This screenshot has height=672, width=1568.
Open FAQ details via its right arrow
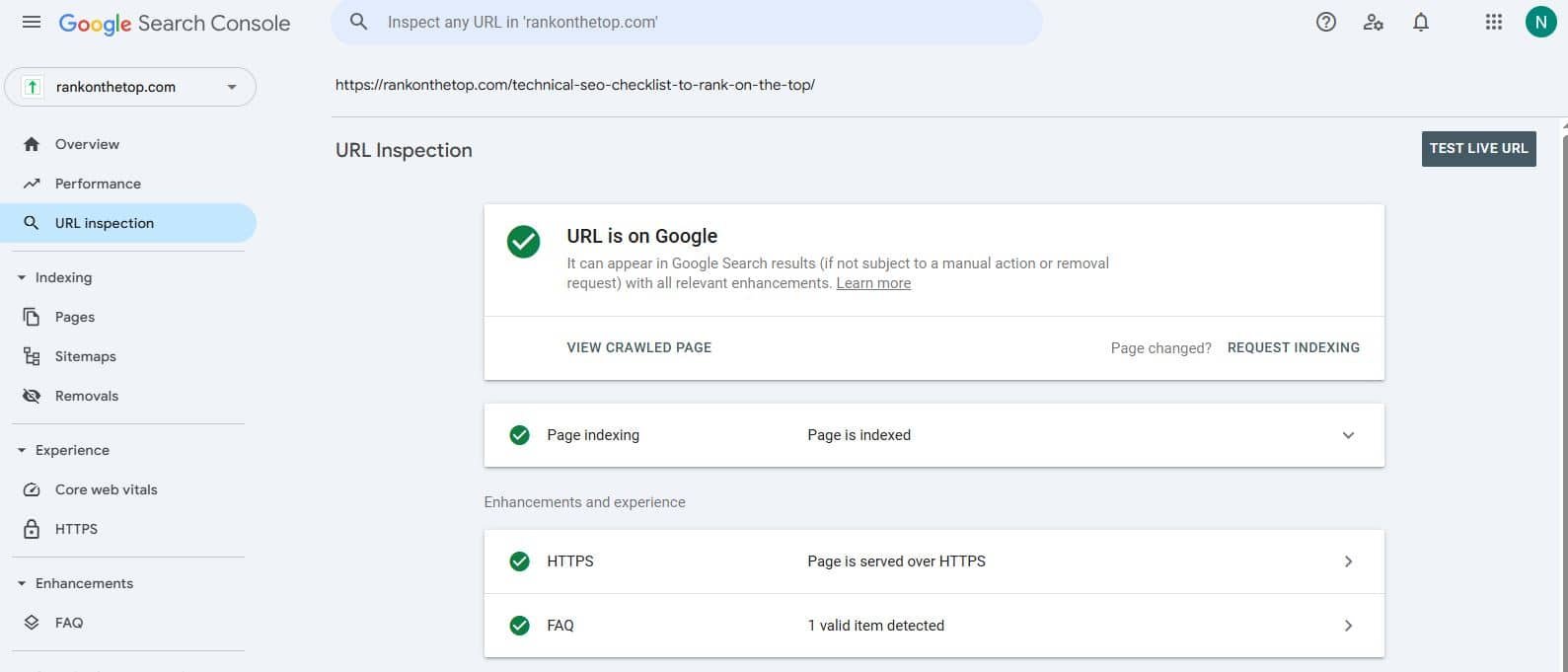1348,626
